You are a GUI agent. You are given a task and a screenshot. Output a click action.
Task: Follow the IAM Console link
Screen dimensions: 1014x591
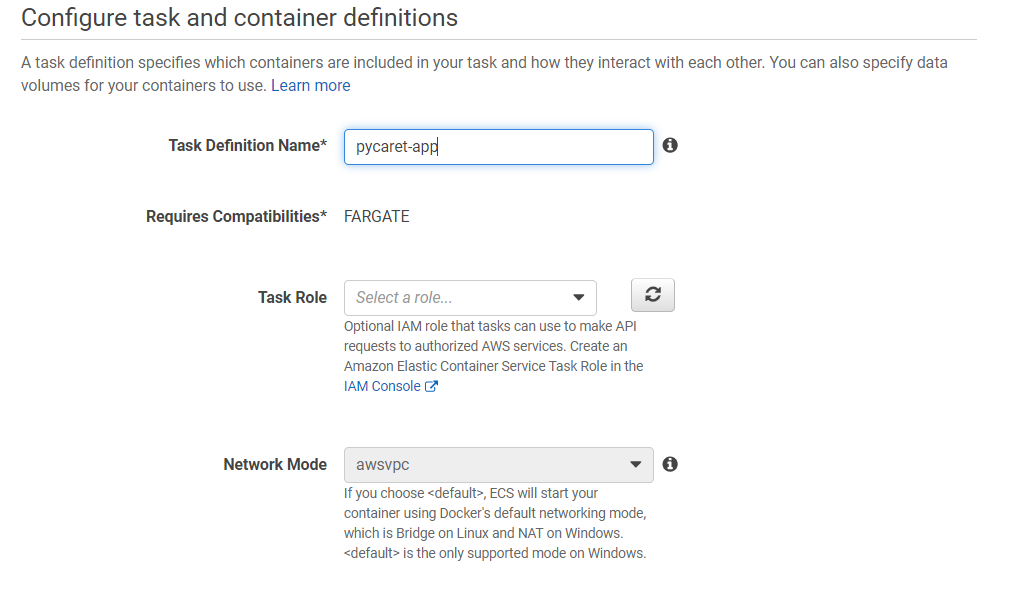(382, 387)
